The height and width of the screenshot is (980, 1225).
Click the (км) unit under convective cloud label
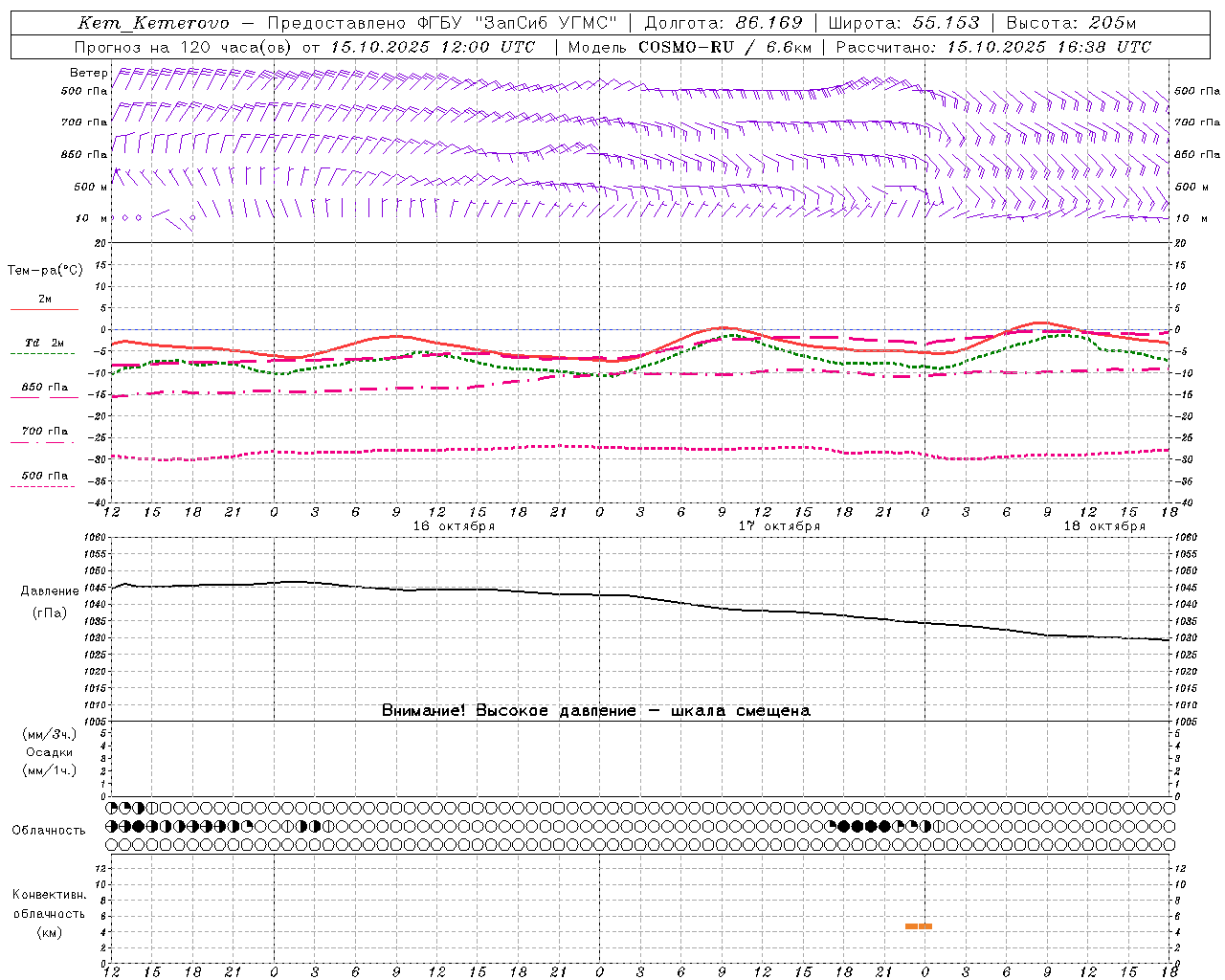pos(49,932)
